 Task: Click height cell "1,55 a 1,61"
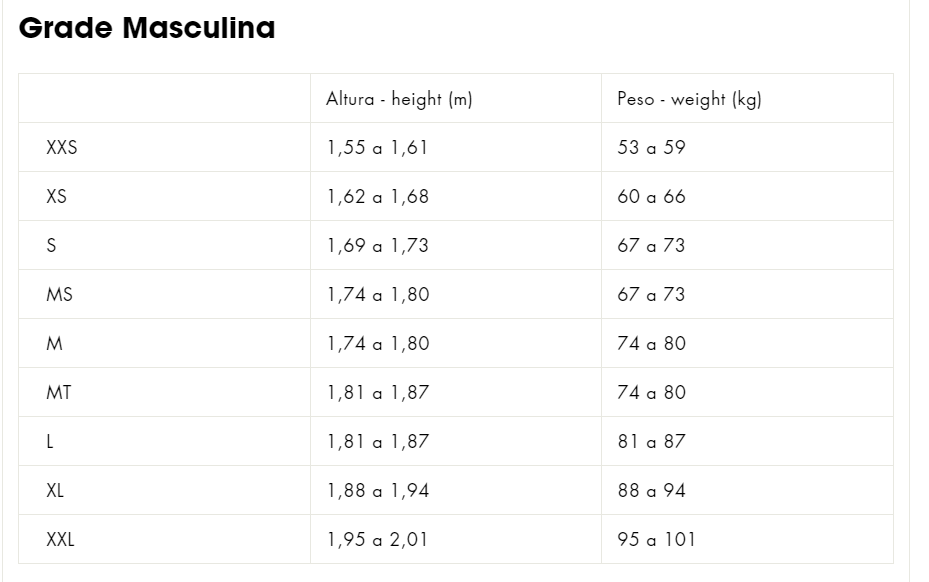[x=377, y=148]
